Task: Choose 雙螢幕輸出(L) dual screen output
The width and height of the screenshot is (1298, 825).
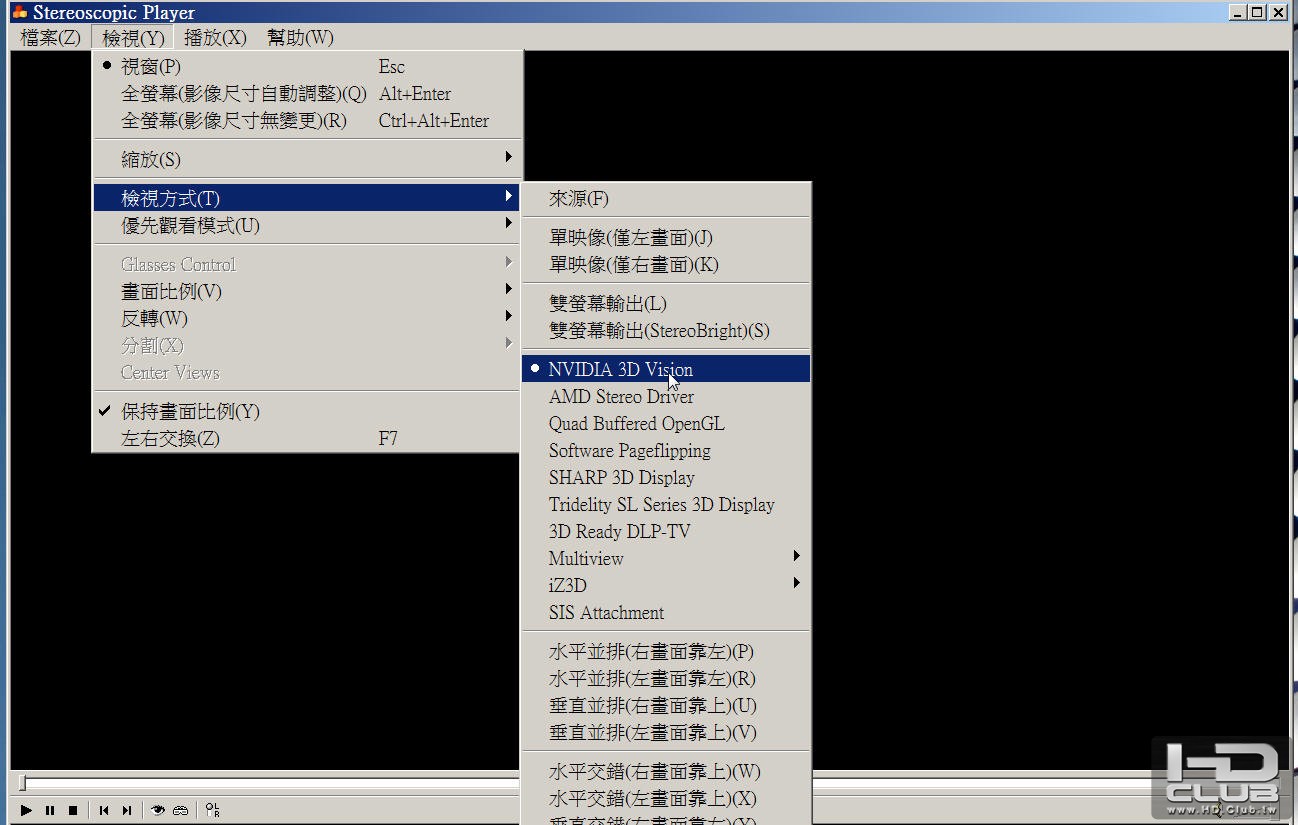Action: (x=666, y=303)
